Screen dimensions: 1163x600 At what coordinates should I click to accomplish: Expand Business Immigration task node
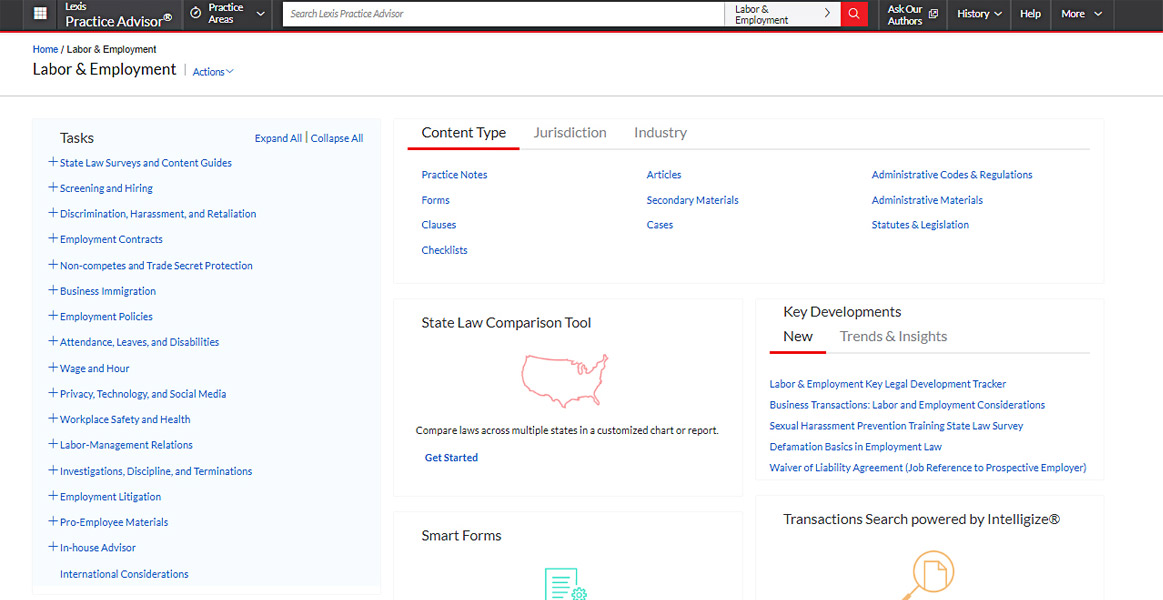[x=53, y=291]
